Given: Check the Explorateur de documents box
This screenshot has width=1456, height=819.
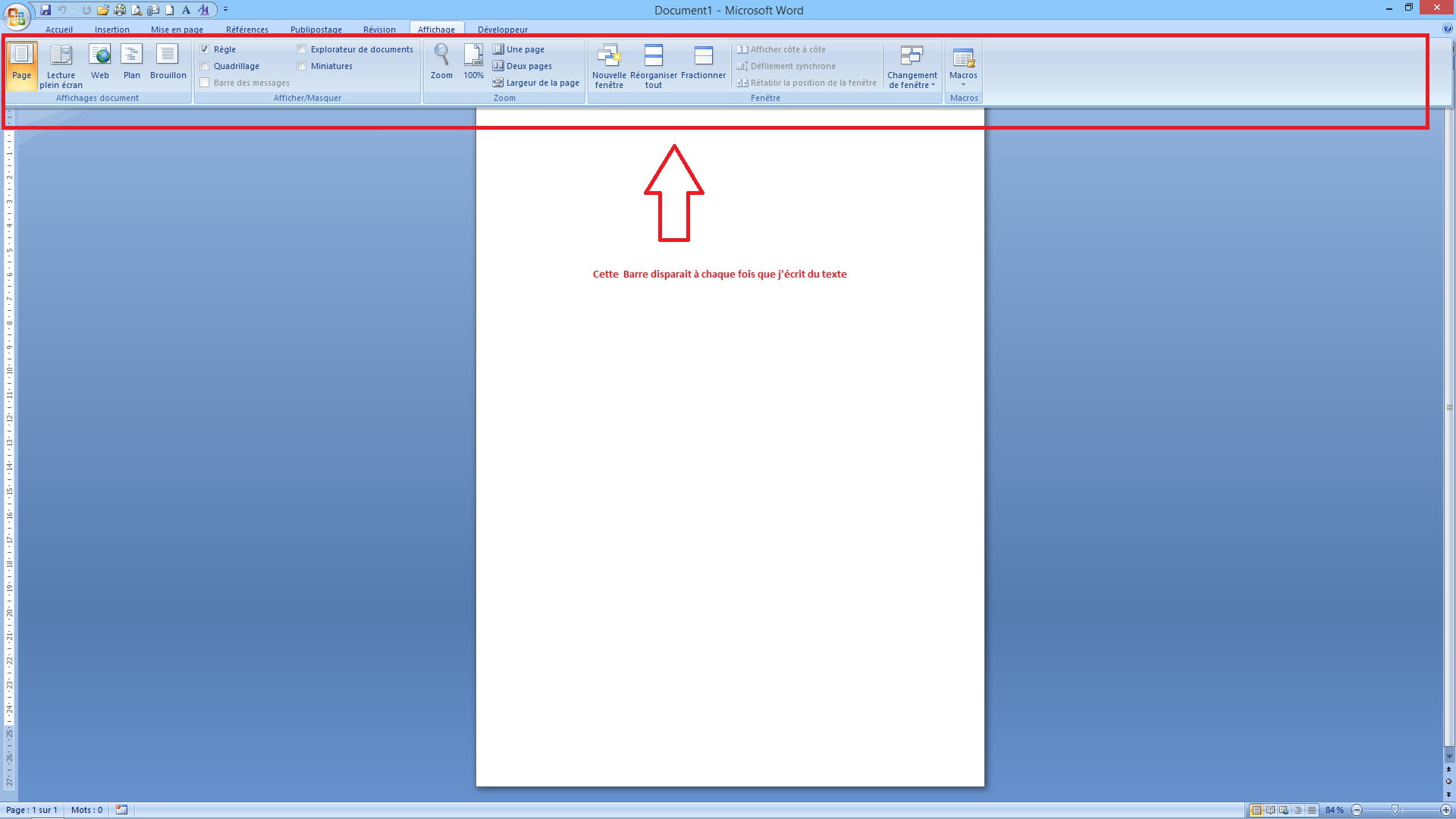Looking at the screenshot, I should click(302, 49).
